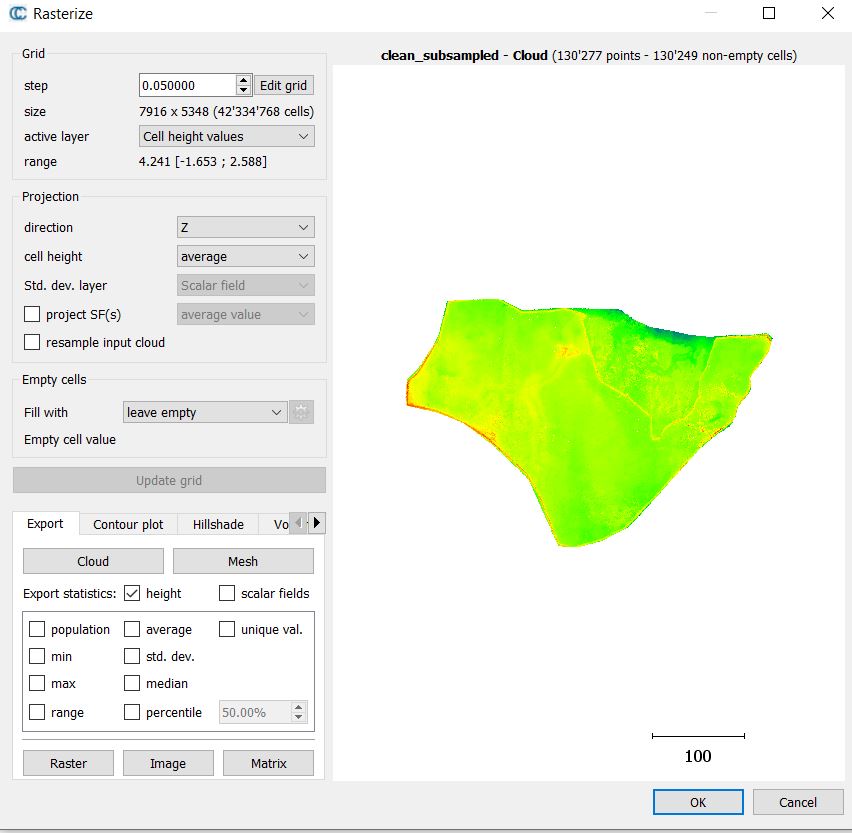Open the projection direction dropdown

tap(245, 227)
